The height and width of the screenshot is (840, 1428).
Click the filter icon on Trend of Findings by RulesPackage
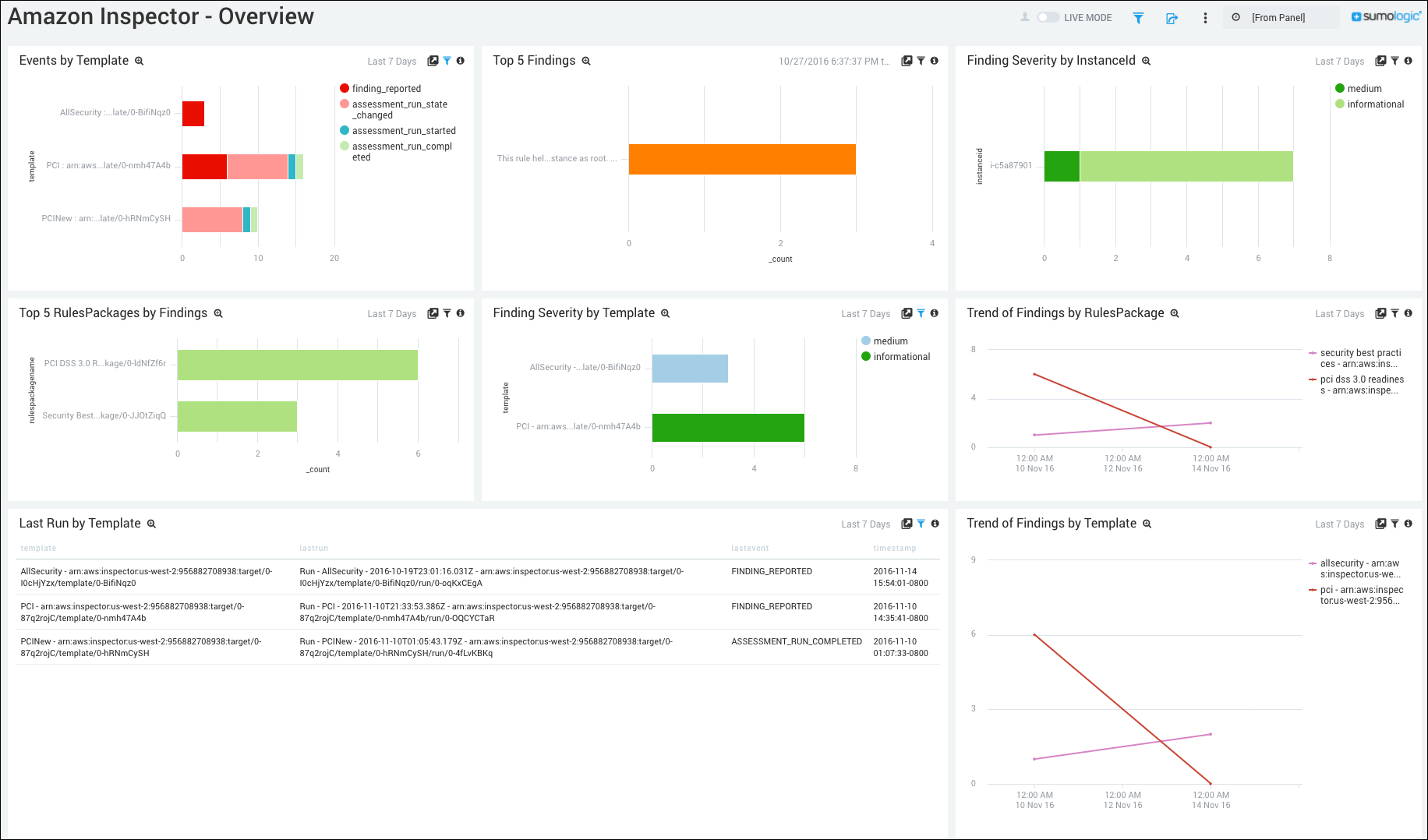pyautogui.click(x=1394, y=313)
